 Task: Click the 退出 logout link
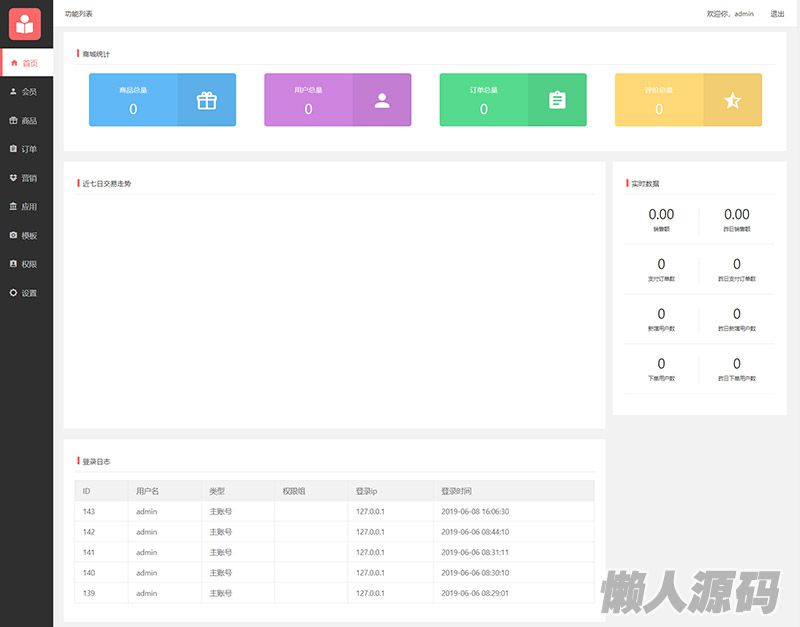pyautogui.click(x=777, y=14)
